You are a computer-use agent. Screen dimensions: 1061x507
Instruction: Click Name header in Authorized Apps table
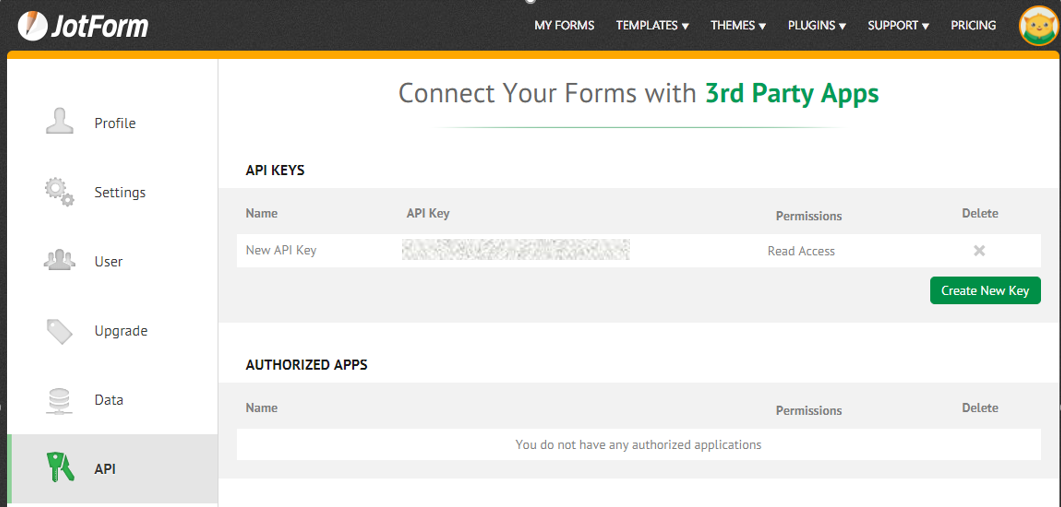tap(261, 408)
